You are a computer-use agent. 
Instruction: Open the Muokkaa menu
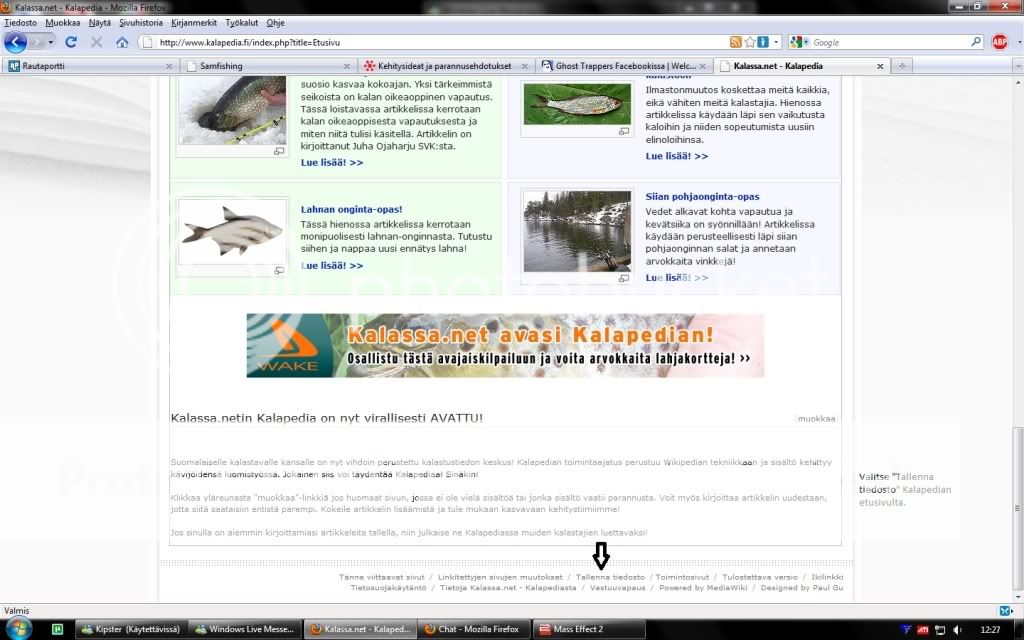pyautogui.click(x=63, y=22)
